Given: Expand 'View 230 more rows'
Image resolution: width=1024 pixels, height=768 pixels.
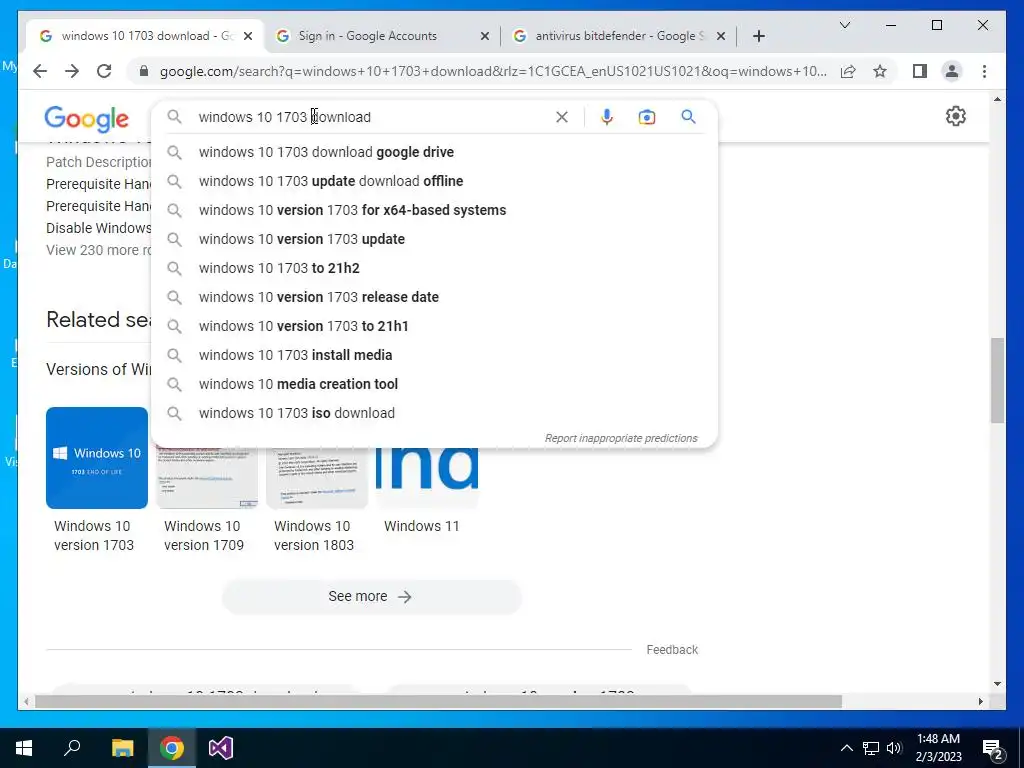Looking at the screenshot, I should [x=99, y=250].
